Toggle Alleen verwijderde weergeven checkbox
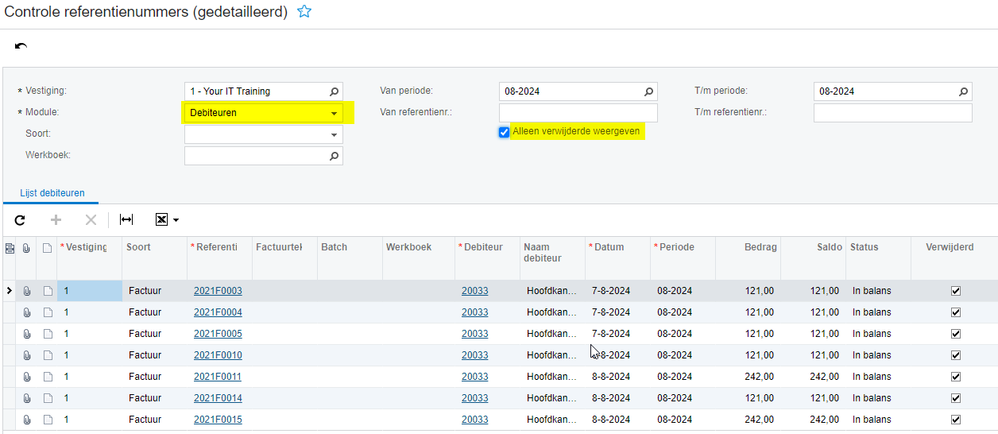The image size is (998, 434). click(504, 132)
